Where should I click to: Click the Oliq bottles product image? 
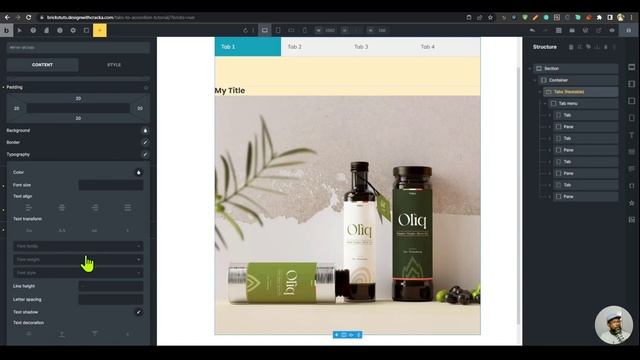347,215
